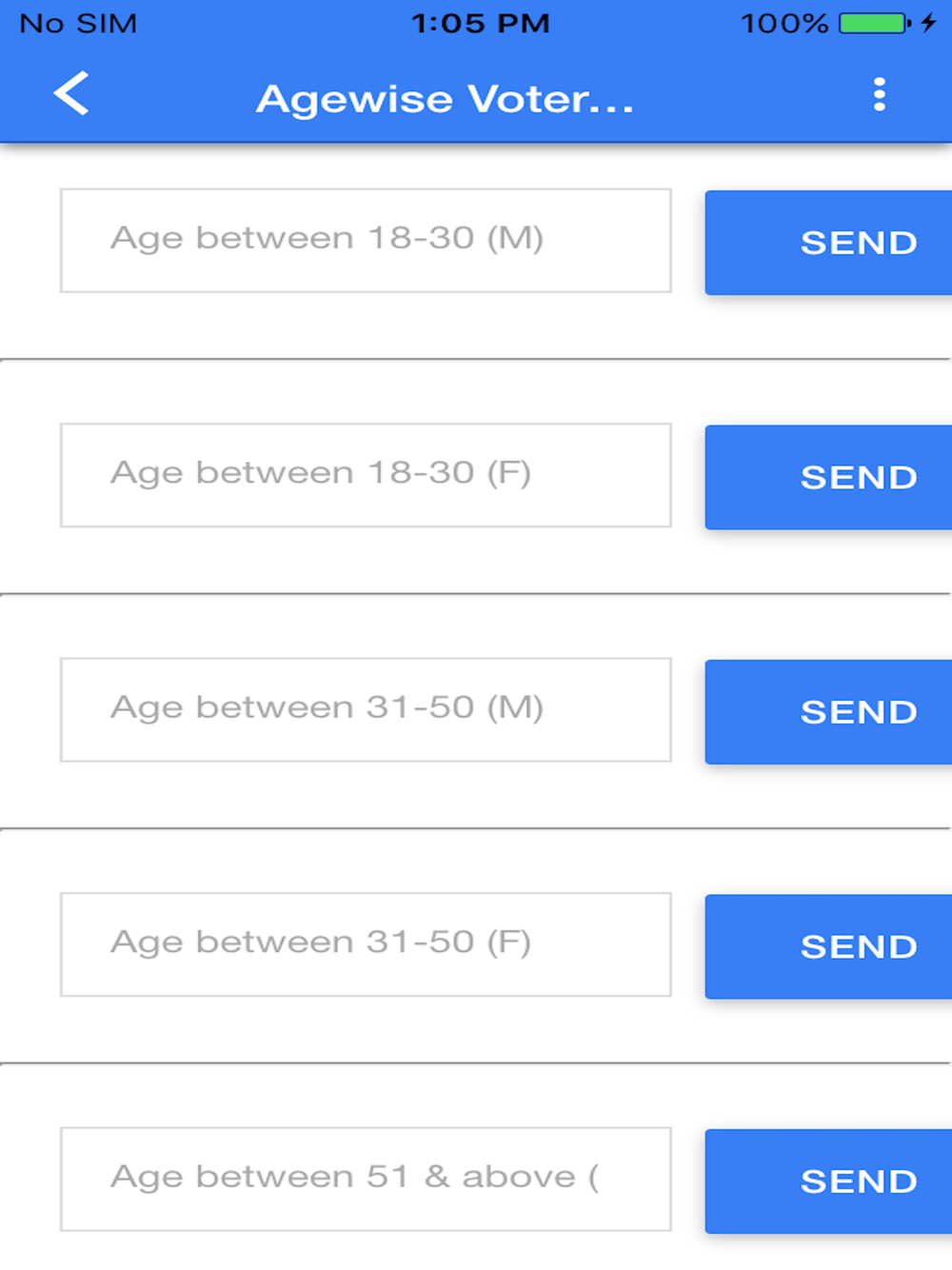Send the 18-30 (M) voter count
The image size is (952, 1270).
tap(828, 242)
